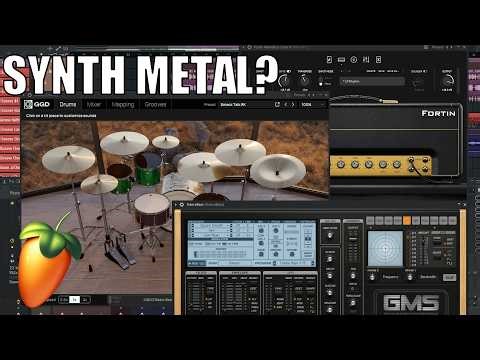Select the upper green rack tom
This screenshot has height=360, width=480.
click(148, 168)
